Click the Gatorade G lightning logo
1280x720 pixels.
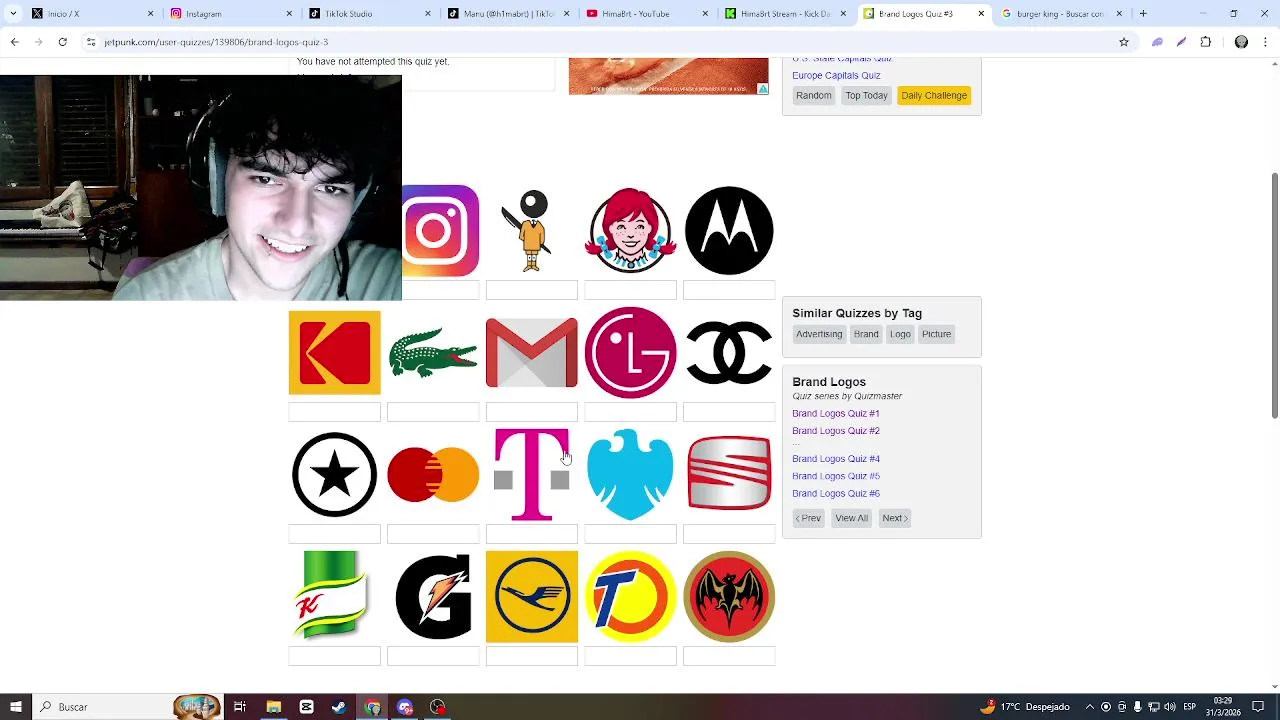tap(433, 597)
